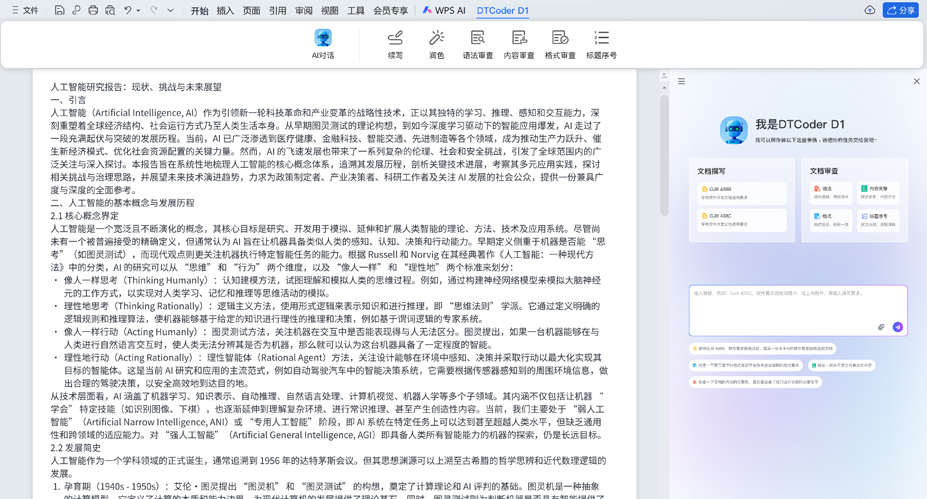The width and height of the screenshot is (927, 499).
Task: Open the 文件 file menu
Action: click(x=24, y=10)
